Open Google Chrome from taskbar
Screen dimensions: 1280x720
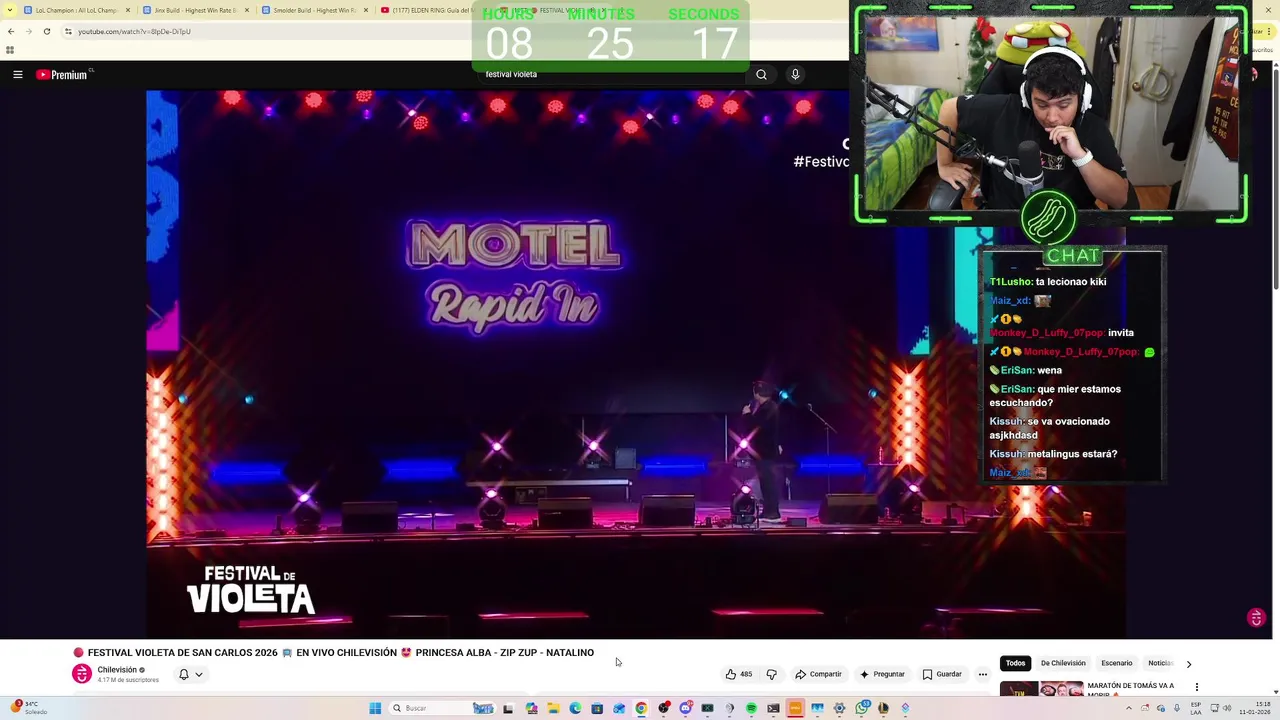coord(641,708)
